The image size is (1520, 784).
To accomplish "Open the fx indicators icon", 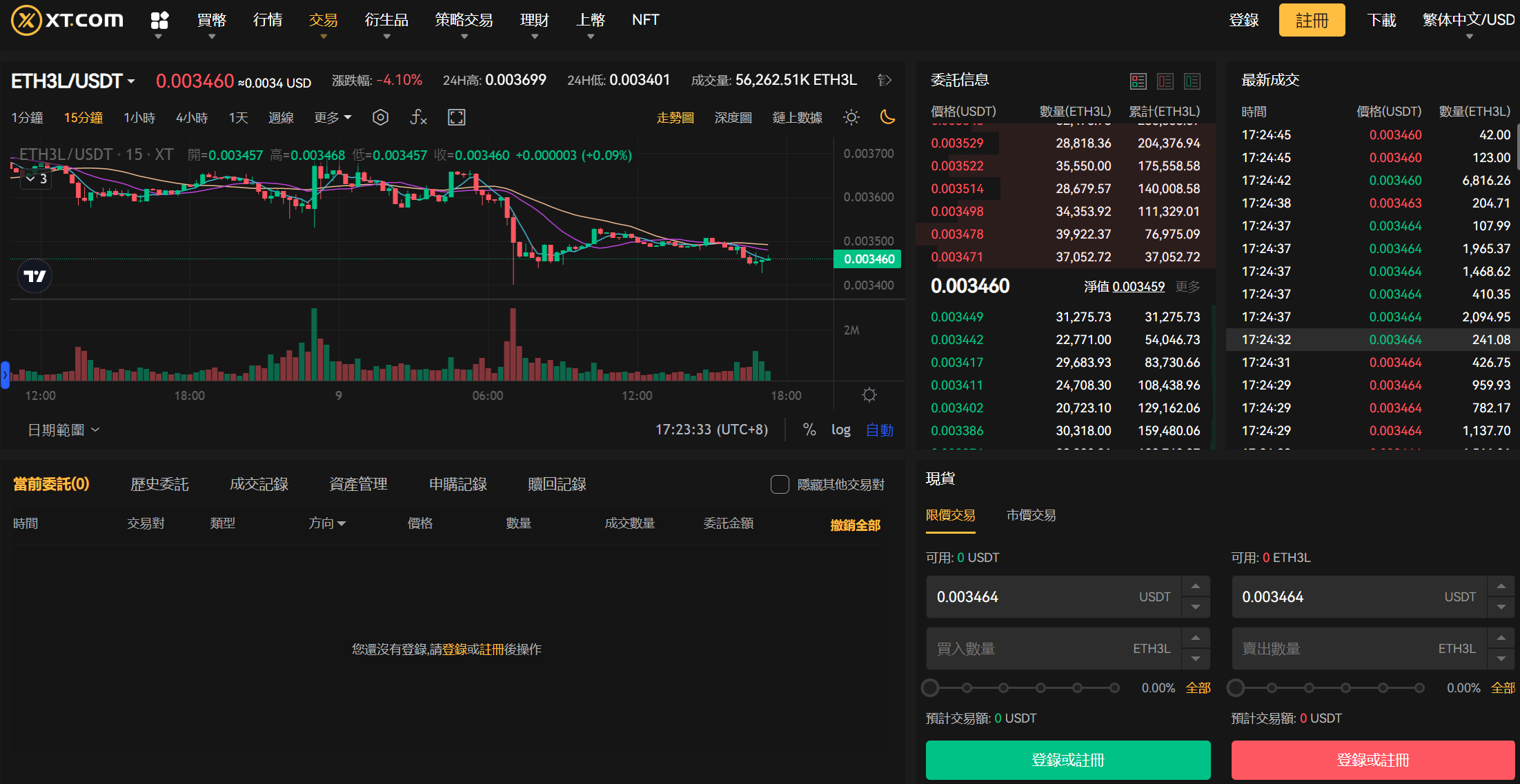I will tap(418, 117).
